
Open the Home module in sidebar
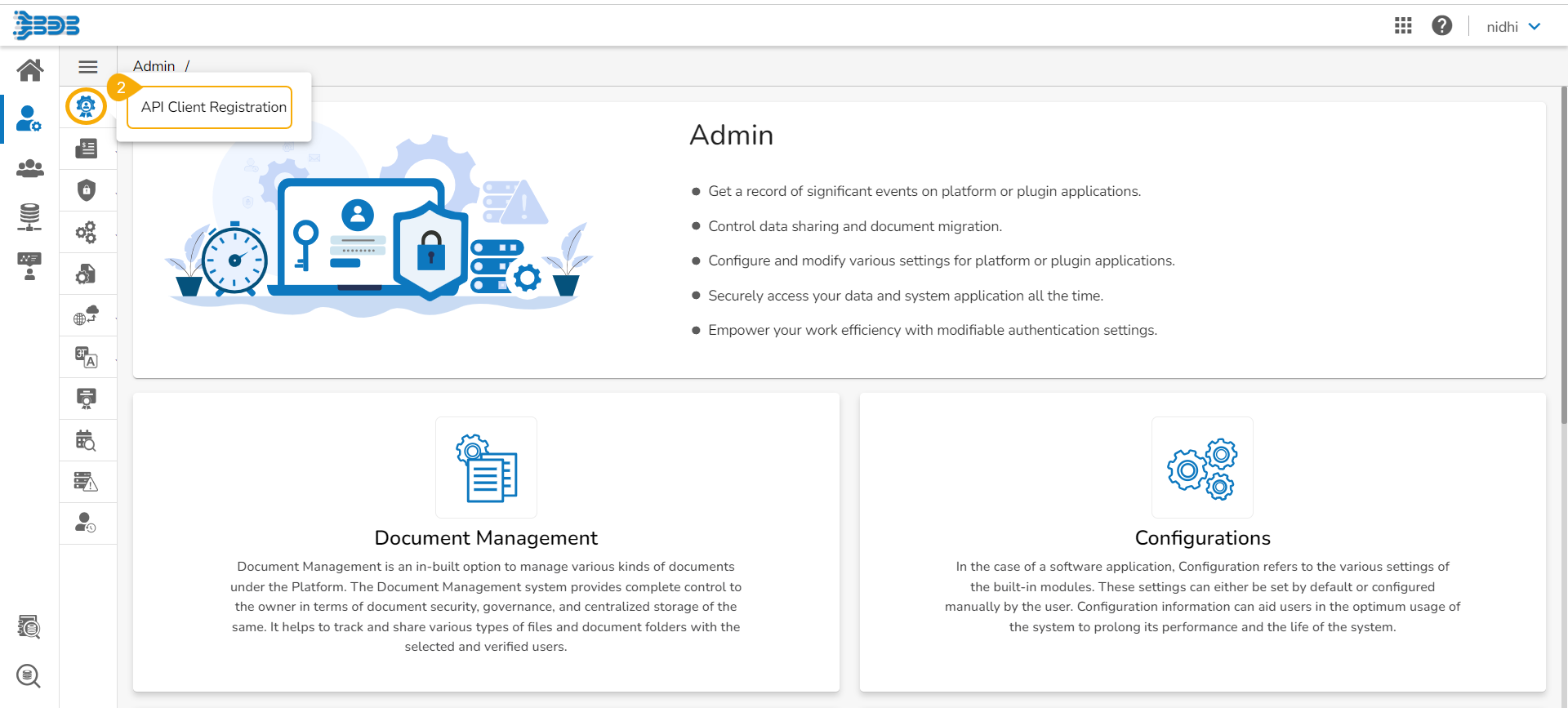point(30,70)
